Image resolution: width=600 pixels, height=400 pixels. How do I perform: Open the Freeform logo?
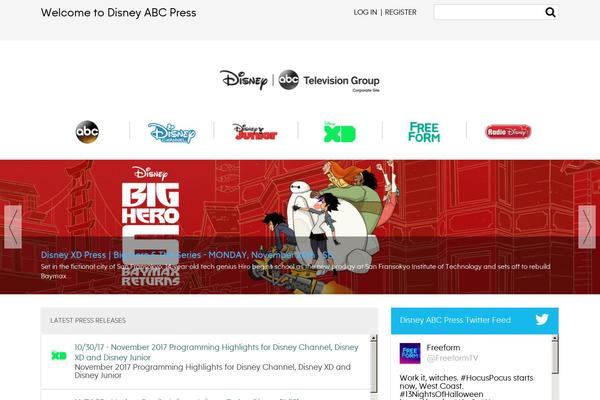(x=424, y=132)
